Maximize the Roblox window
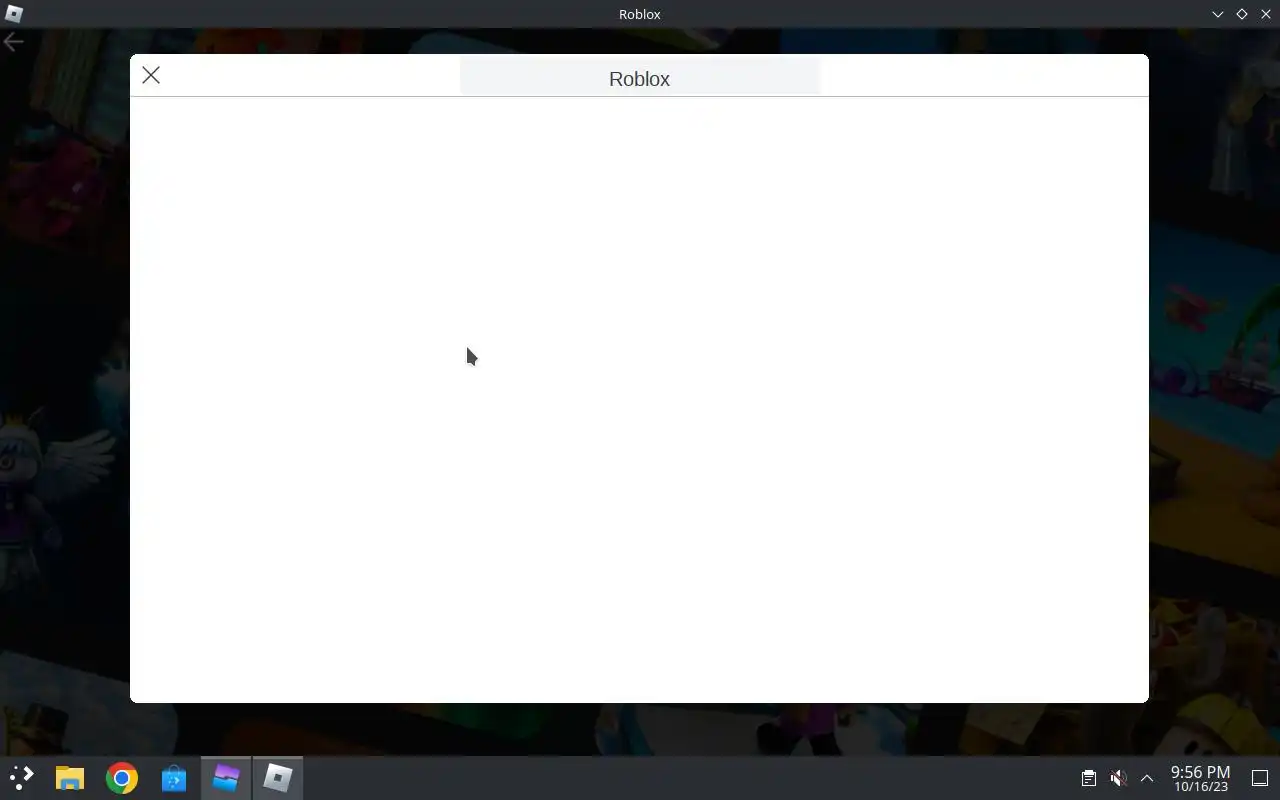The image size is (1280, 800). [1241, 14]
